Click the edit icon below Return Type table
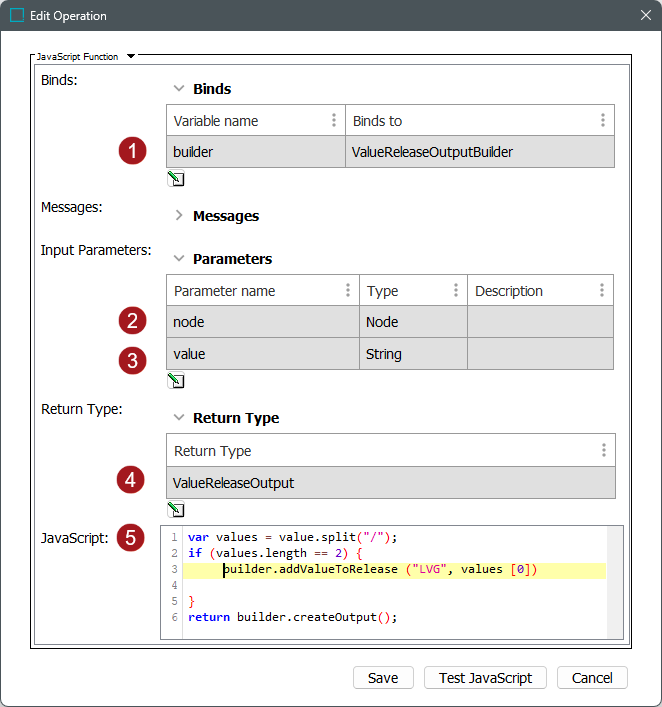The width and height of the screenshot is (662, 707). point(176,509)
